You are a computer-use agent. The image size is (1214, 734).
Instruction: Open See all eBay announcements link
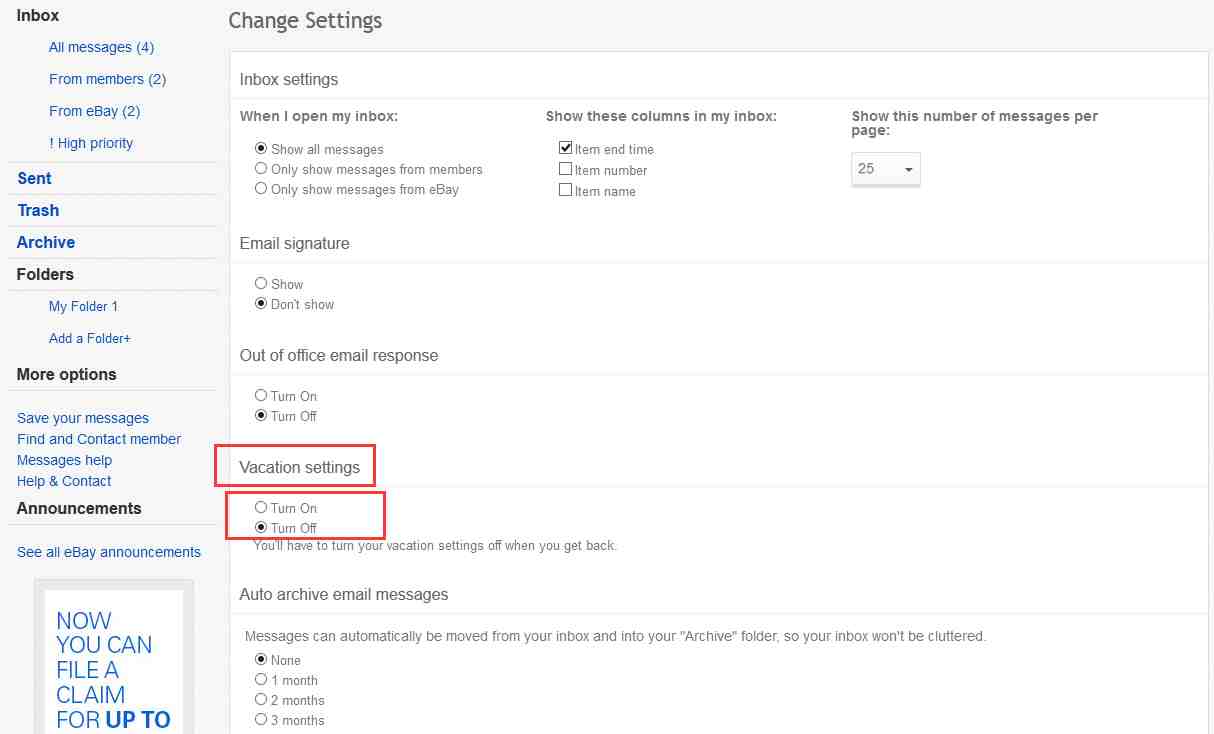109,552
